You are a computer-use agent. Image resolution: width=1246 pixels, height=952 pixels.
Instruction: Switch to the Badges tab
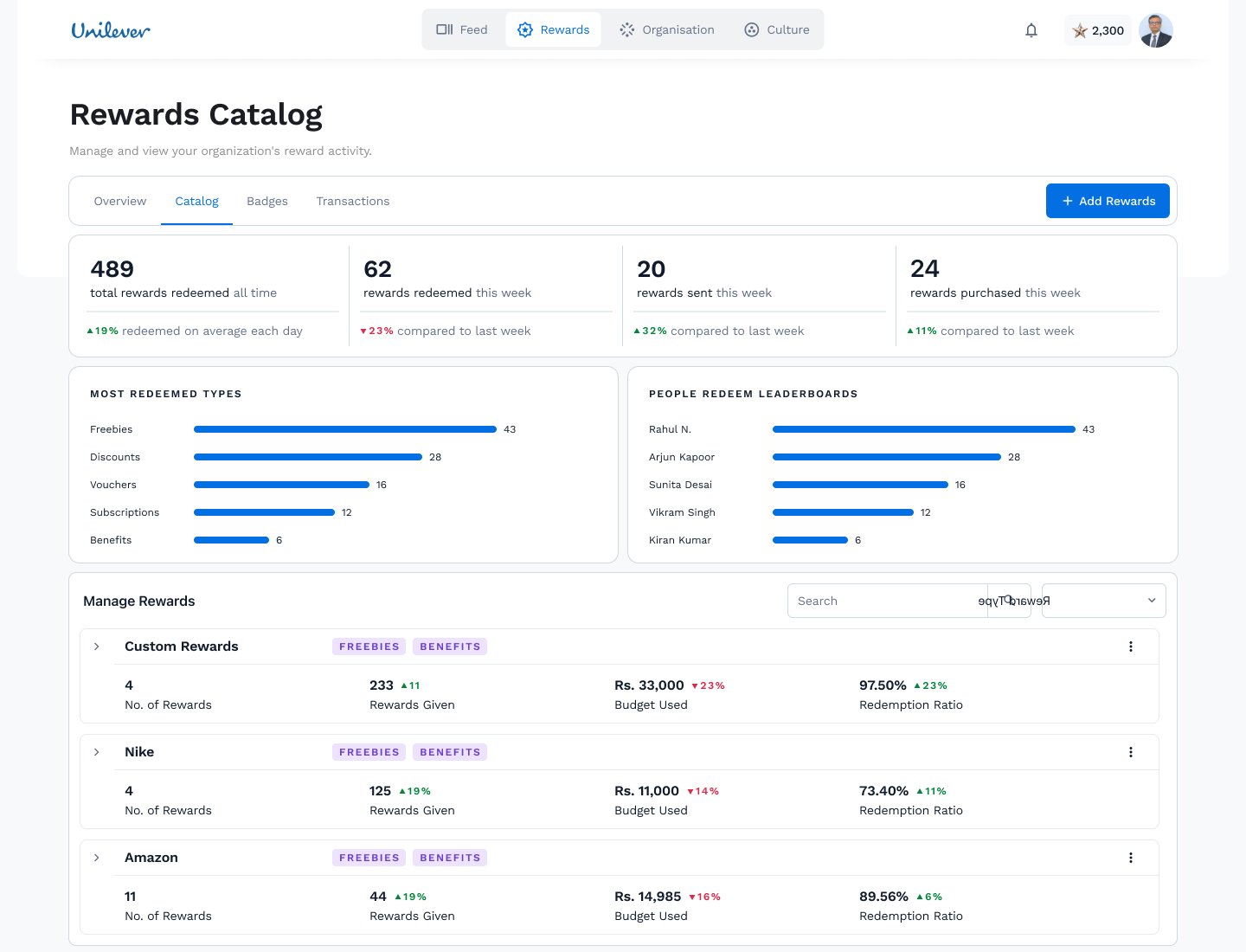coord(267,201)
